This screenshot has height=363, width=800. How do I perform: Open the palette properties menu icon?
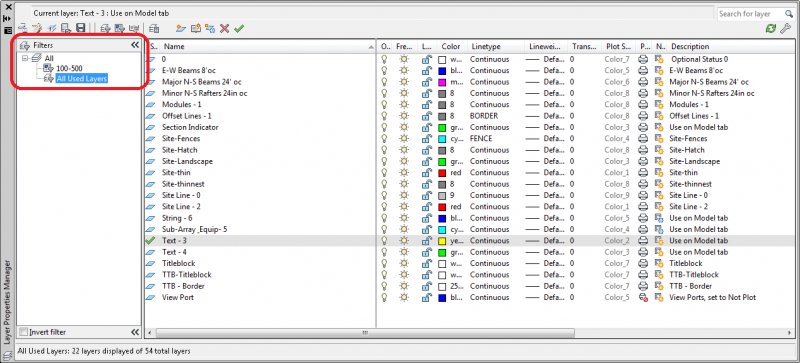click(x=8, y=30)
